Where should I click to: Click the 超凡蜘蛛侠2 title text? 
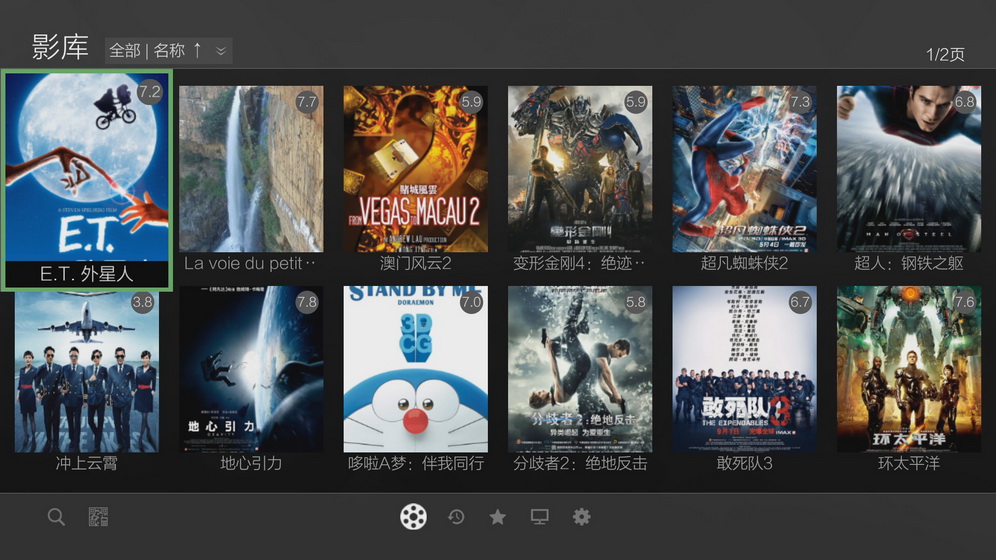pos(744,263)
